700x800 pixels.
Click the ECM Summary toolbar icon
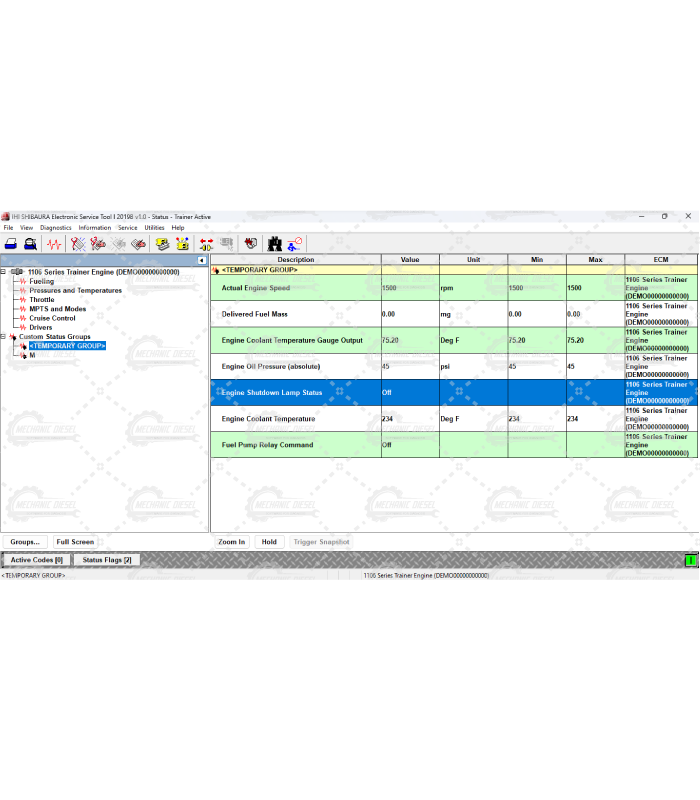pyautogui.click(x=161, y=243)
